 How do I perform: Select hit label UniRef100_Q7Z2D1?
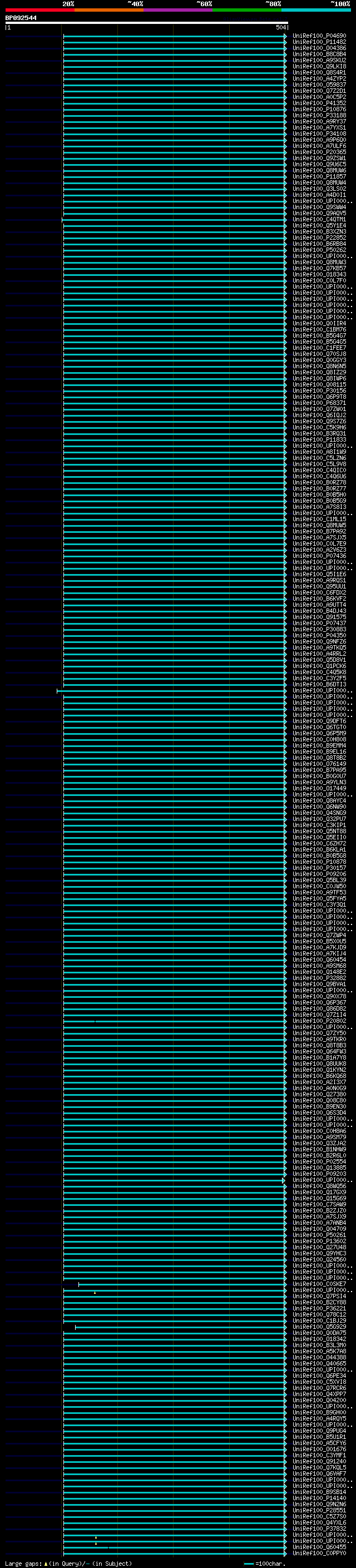[319, 91]
